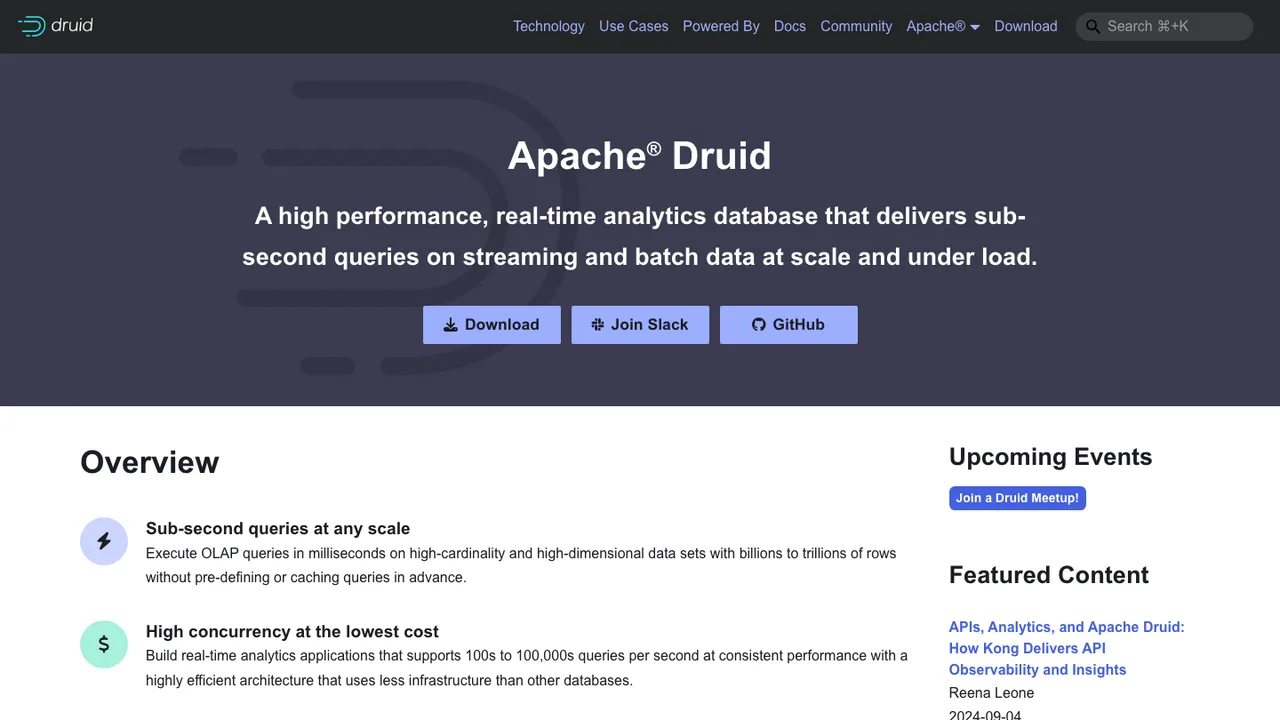Click the Druid logo in the header

pos(55,26)
